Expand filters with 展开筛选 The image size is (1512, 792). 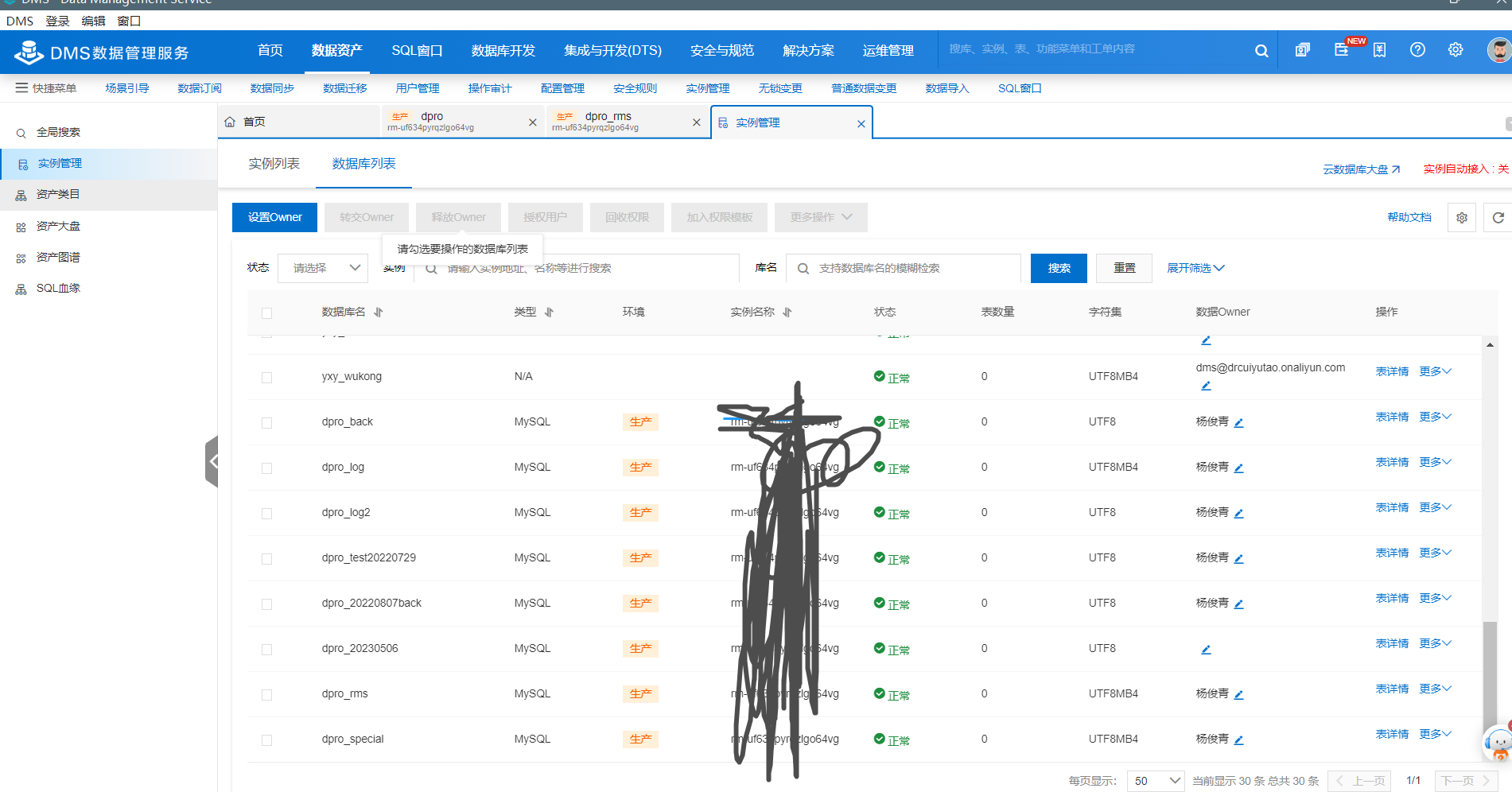pos(1195,268)
